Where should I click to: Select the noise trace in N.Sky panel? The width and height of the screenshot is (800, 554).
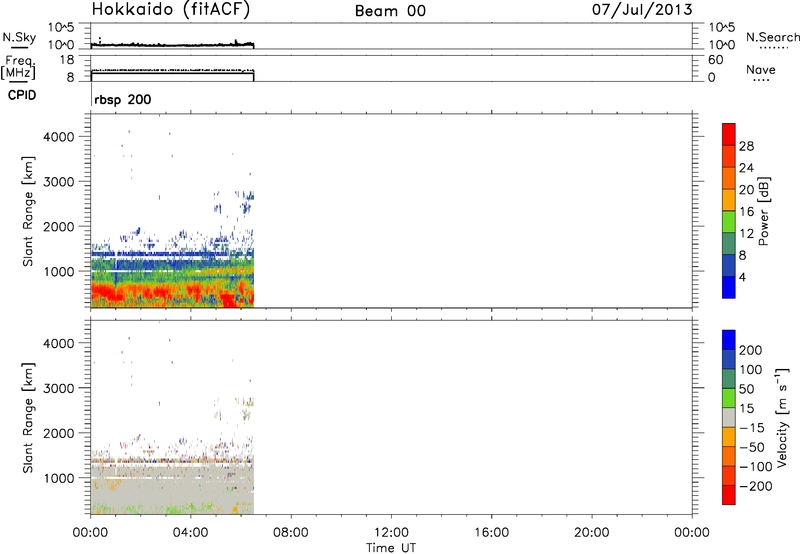coord(172,44)
